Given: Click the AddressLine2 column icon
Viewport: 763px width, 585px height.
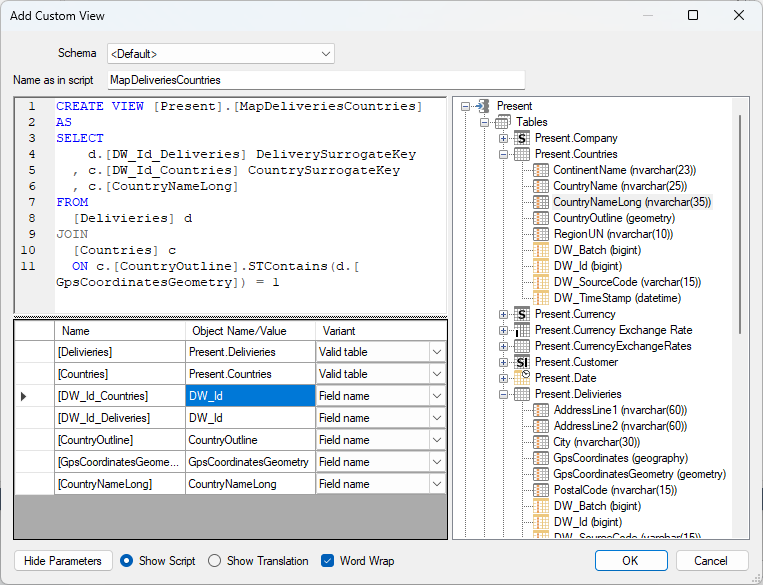Looking at the screenshot, I should coord(541,426).
